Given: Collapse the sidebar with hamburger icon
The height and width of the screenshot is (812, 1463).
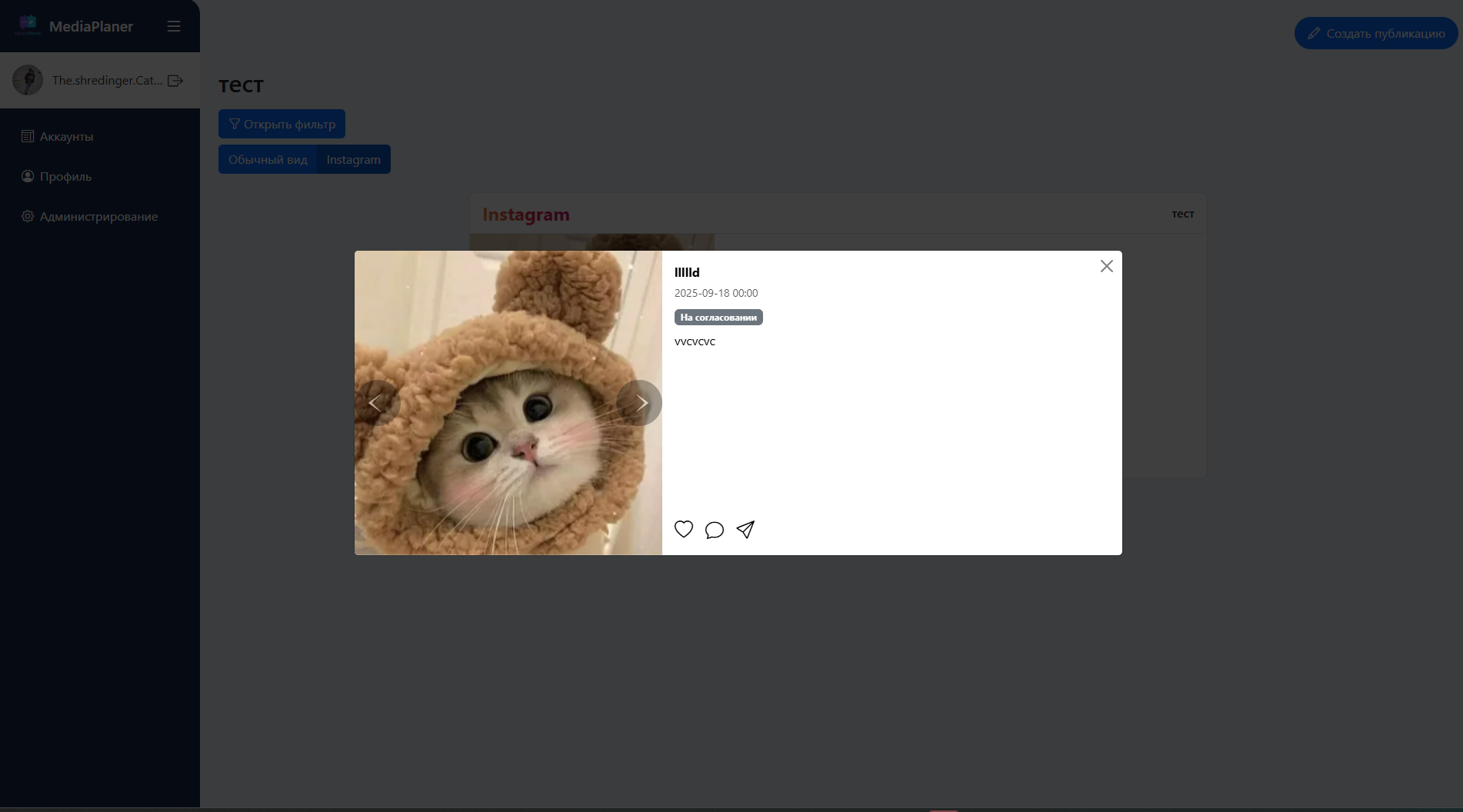Looking at the screenshot, I should point(174,26).
